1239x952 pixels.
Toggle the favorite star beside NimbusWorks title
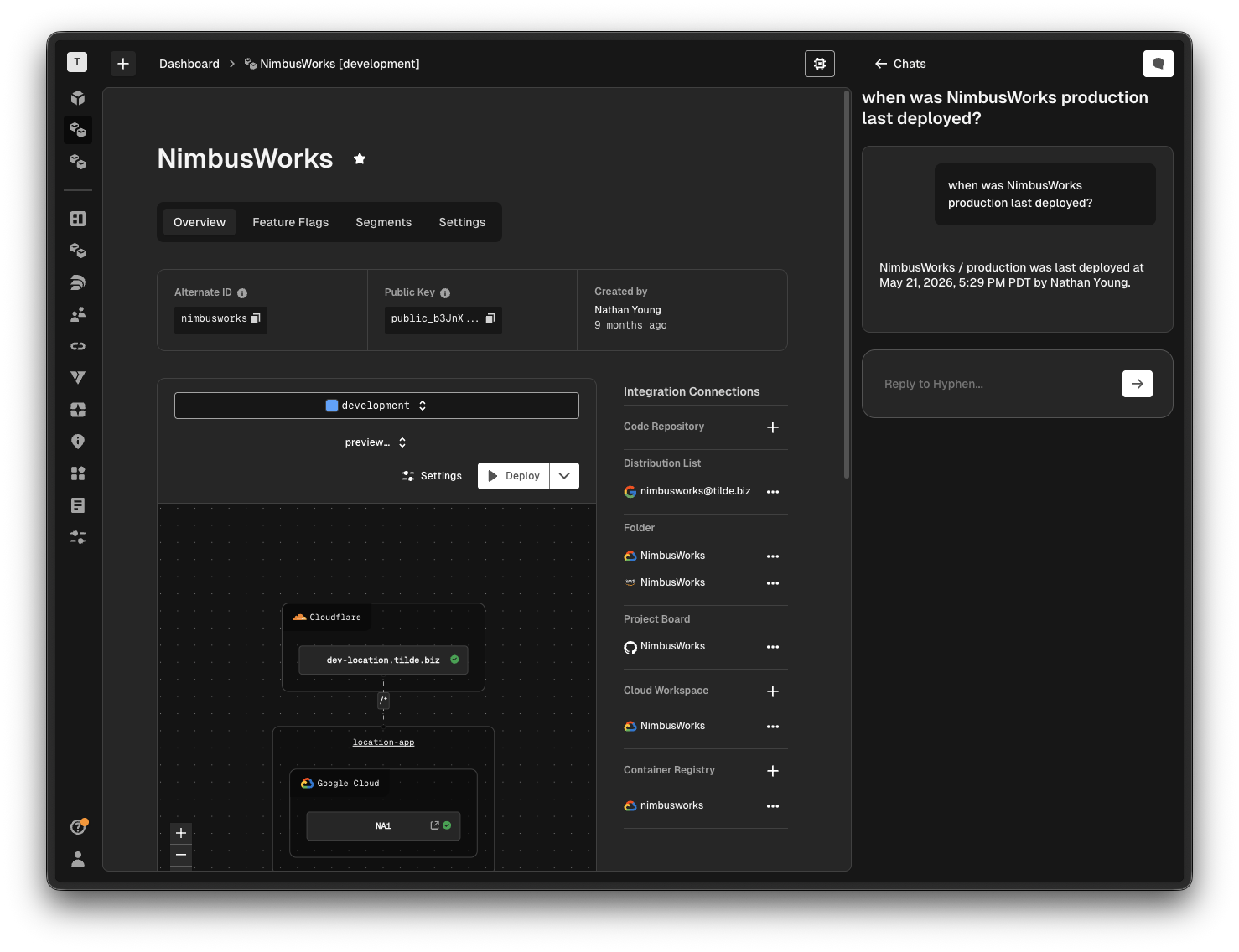click(x=360, y=158)
